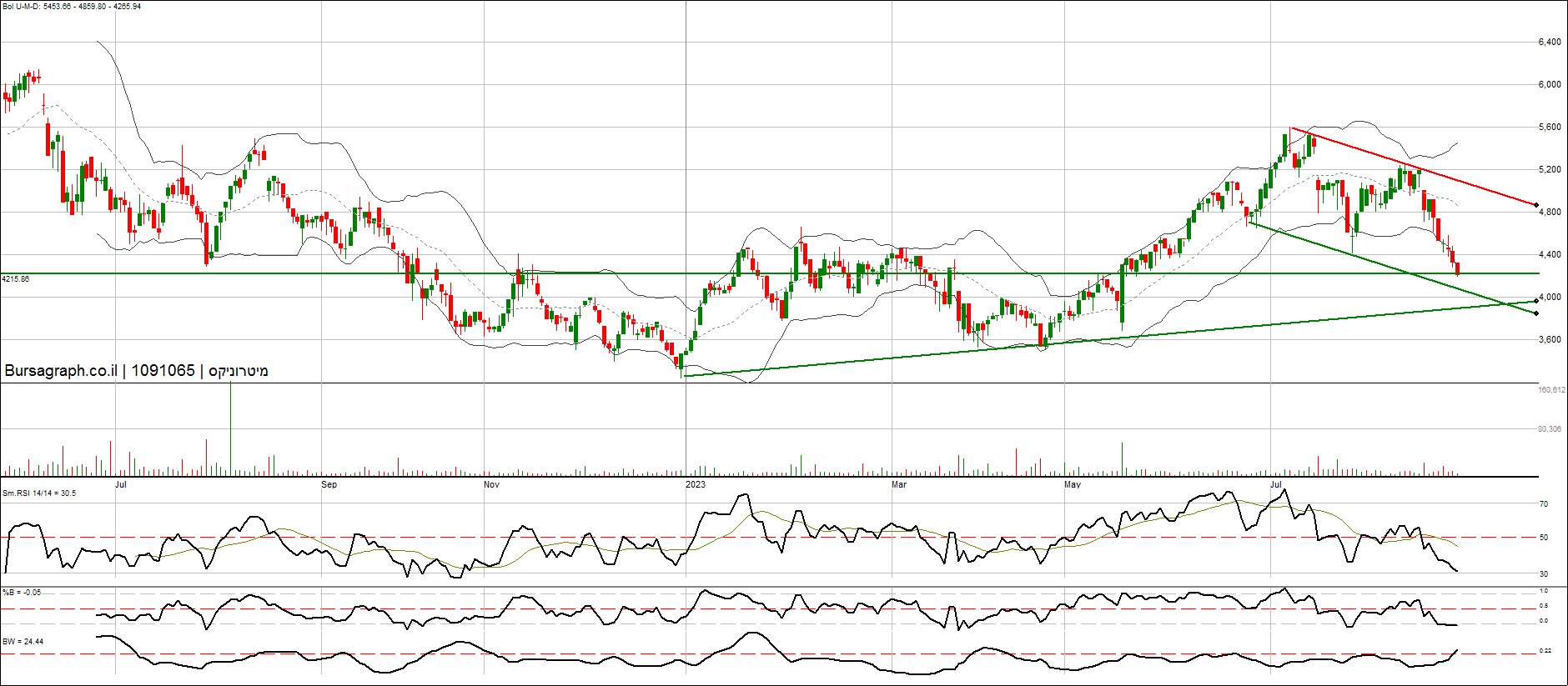Screen dimensions: 1568x686
Task: Click the 4215.86 support level label
Action: click(16, 279)
